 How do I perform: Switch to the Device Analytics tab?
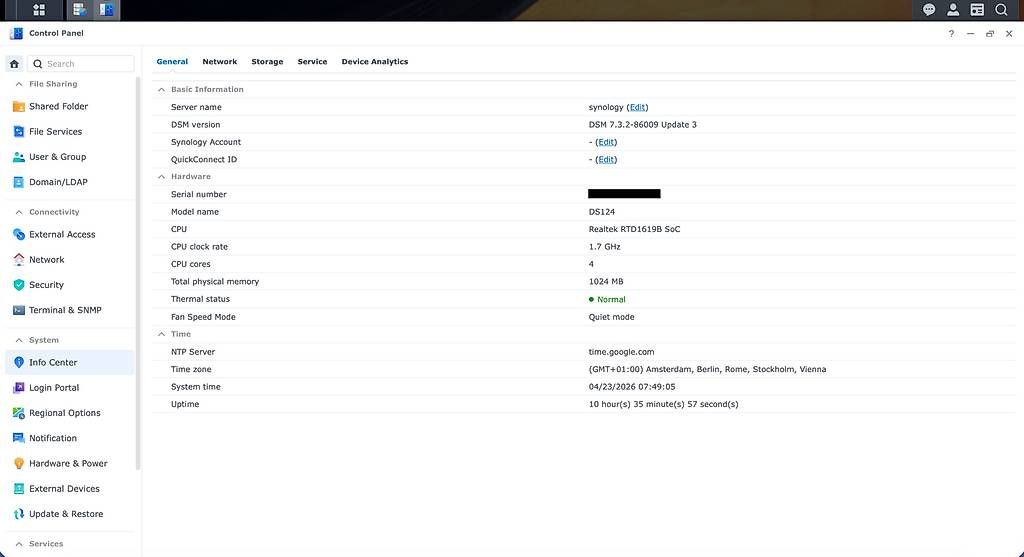[x=375, y=61]
